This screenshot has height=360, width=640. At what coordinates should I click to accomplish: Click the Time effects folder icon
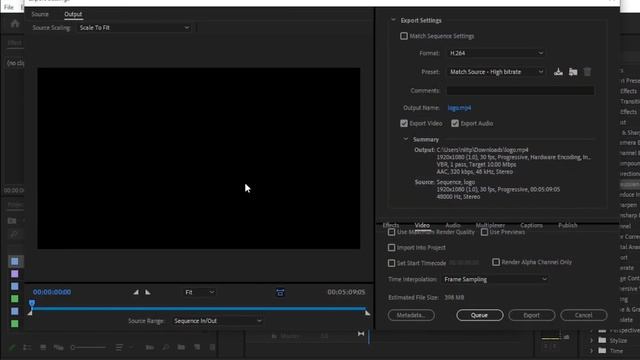(x=602, y=351)
